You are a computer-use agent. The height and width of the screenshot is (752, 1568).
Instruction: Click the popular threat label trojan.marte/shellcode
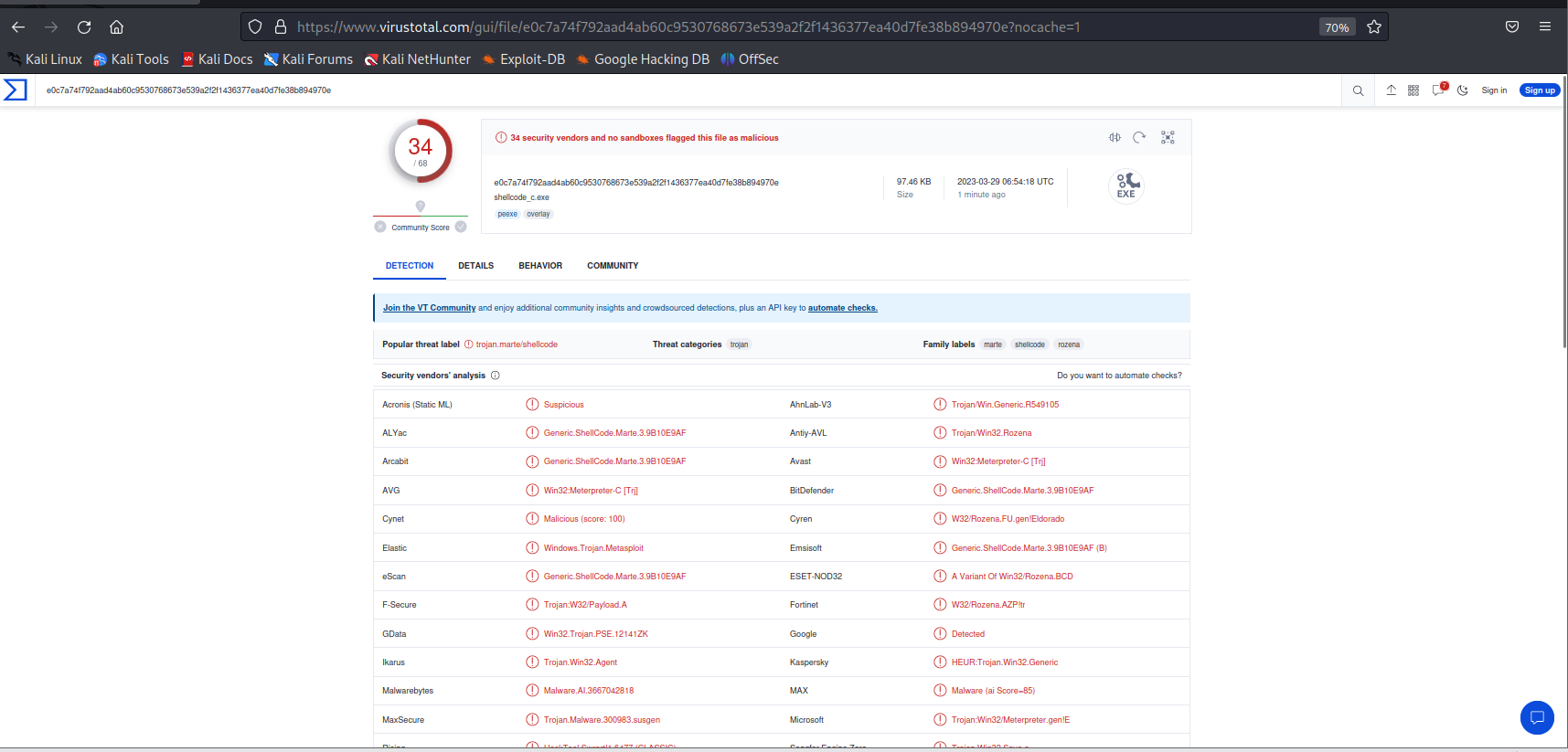point(517,344)
